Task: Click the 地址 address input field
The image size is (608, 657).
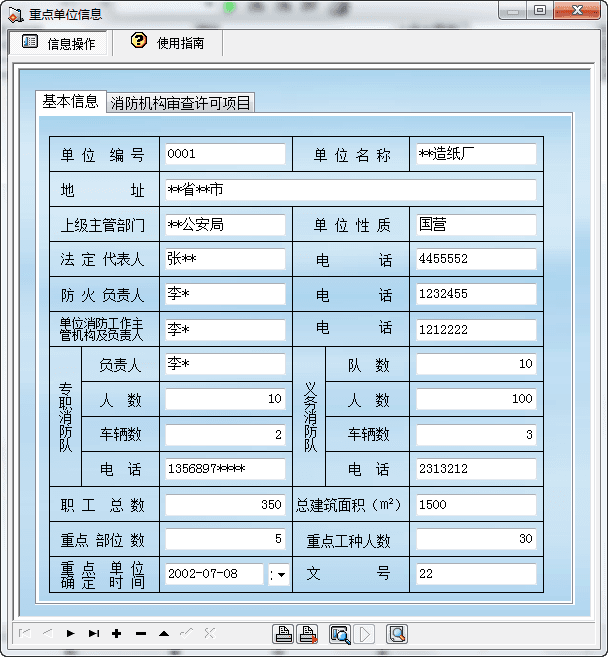Action: (x=349, y=190)
